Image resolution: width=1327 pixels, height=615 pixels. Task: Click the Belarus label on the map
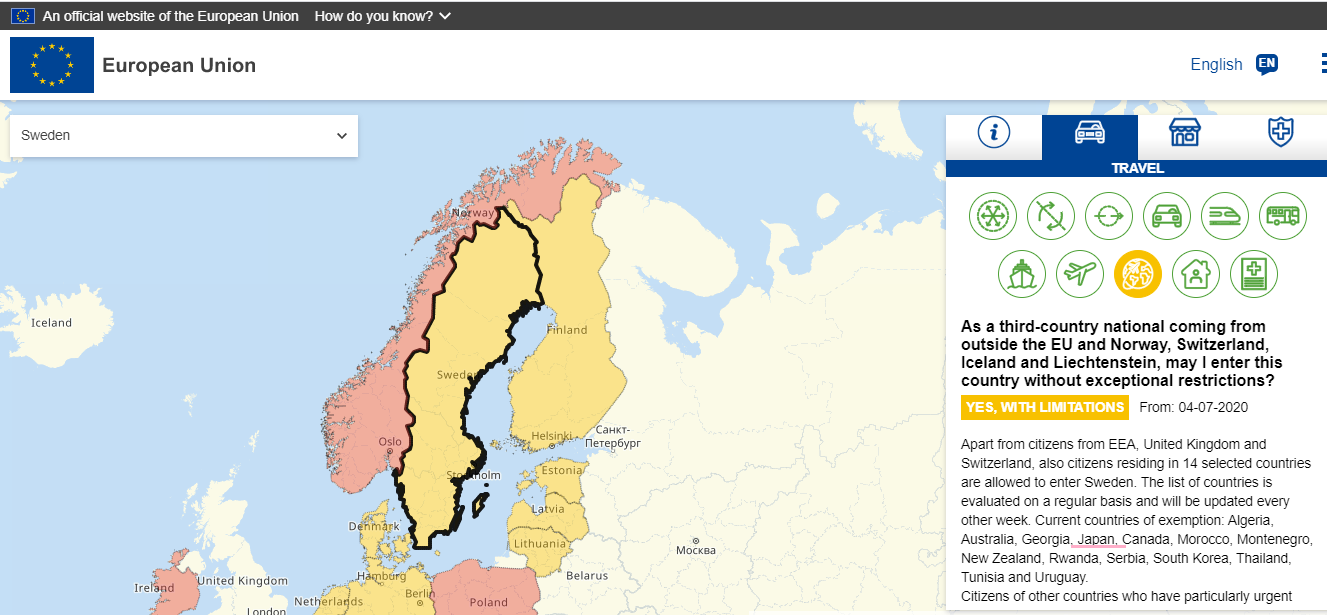point(587,575)
